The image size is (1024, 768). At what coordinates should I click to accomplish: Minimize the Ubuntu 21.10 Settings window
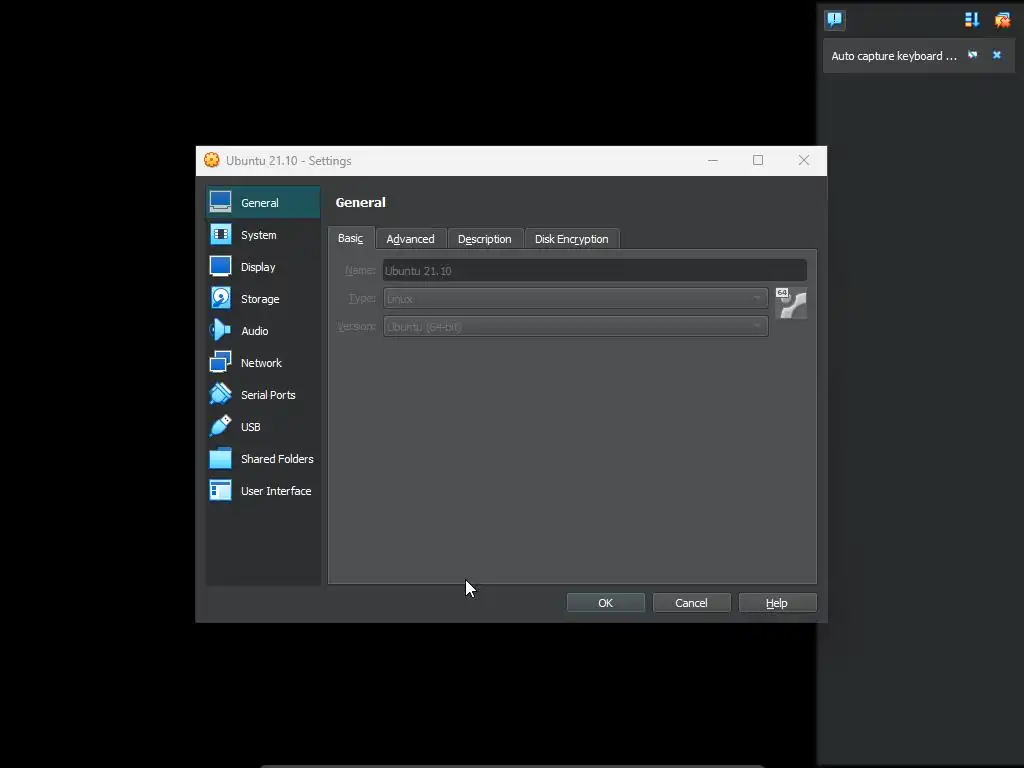point(712,161)
